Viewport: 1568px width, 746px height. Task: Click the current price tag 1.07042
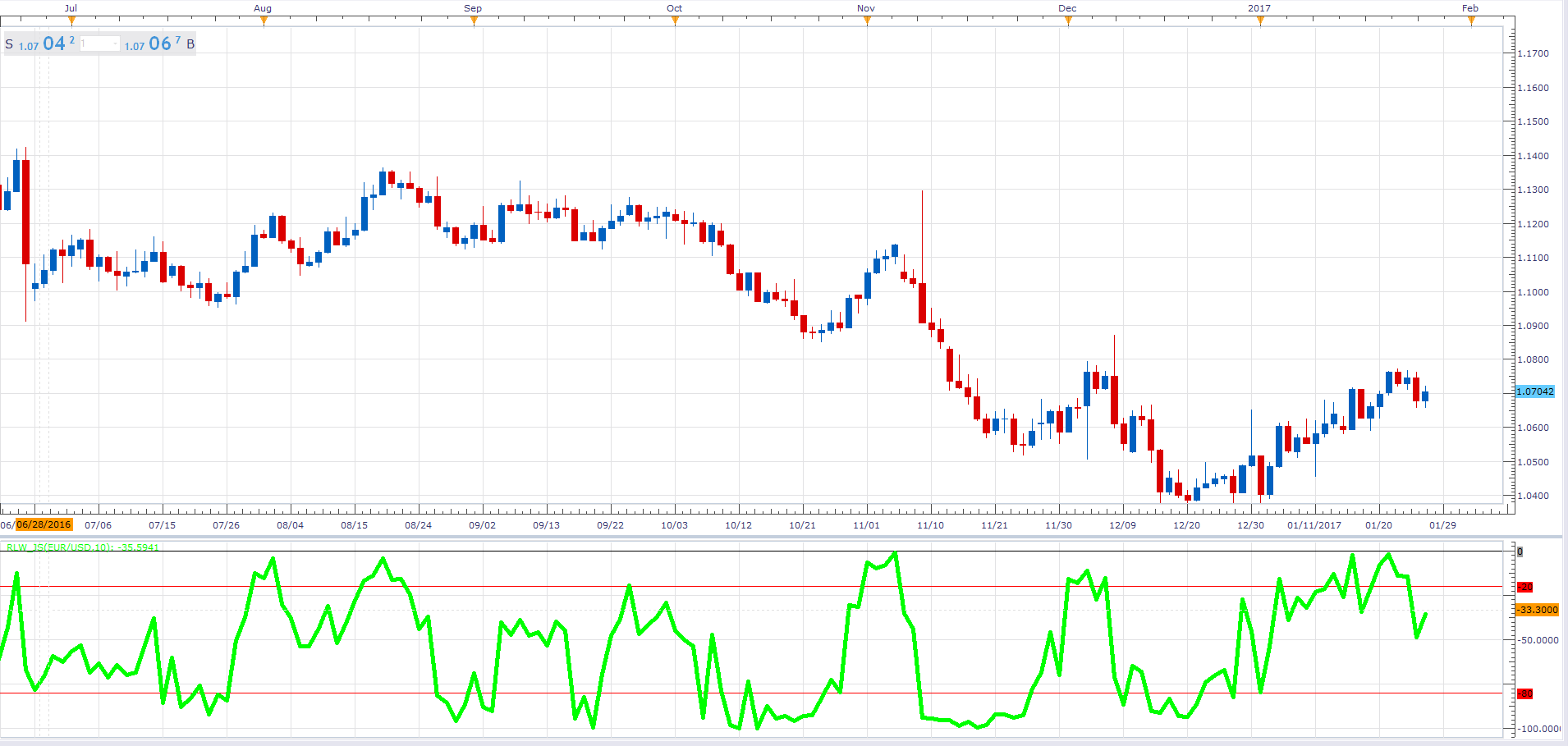point(1534,391)
